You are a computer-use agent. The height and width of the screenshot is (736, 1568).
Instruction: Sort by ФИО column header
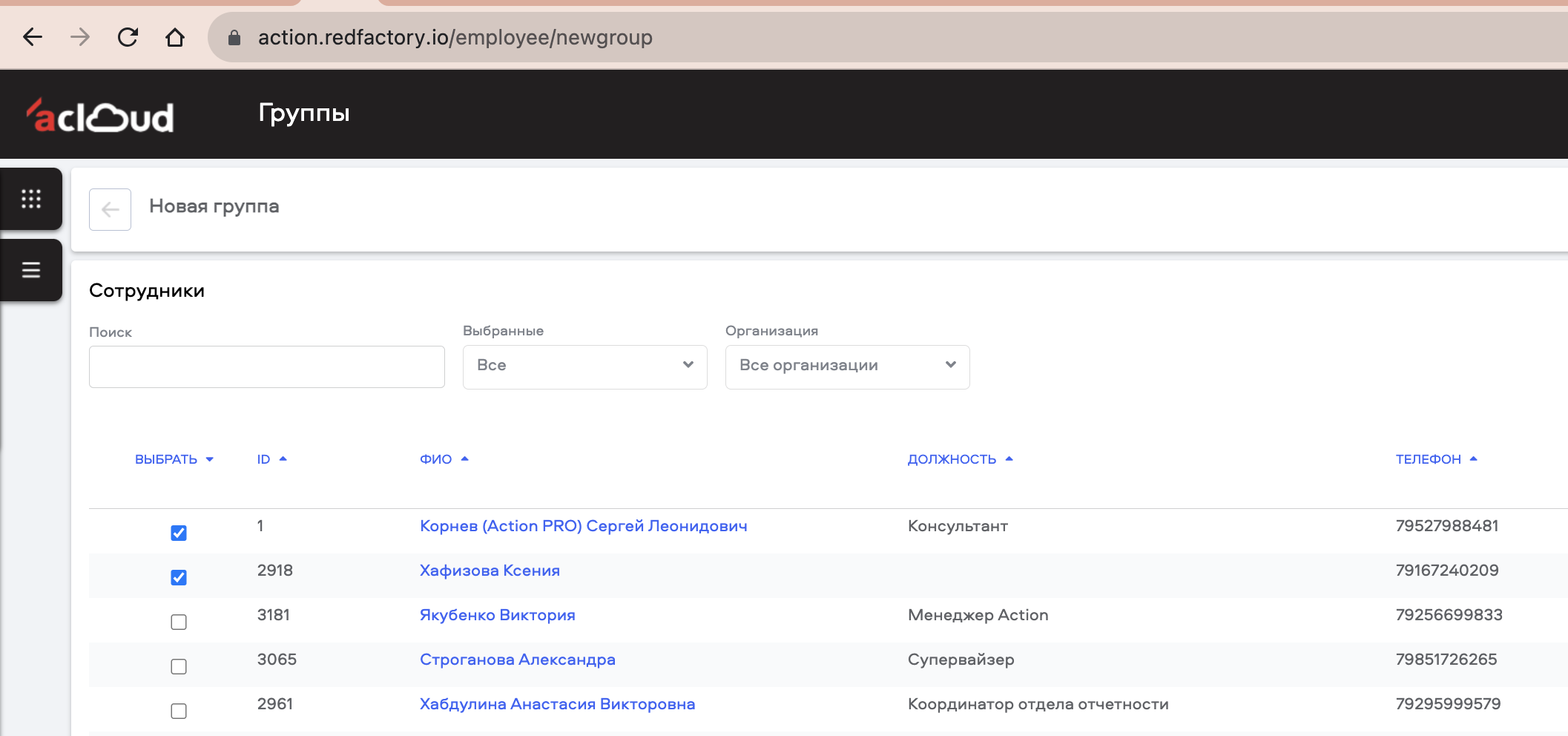click(x=444, y=459)
